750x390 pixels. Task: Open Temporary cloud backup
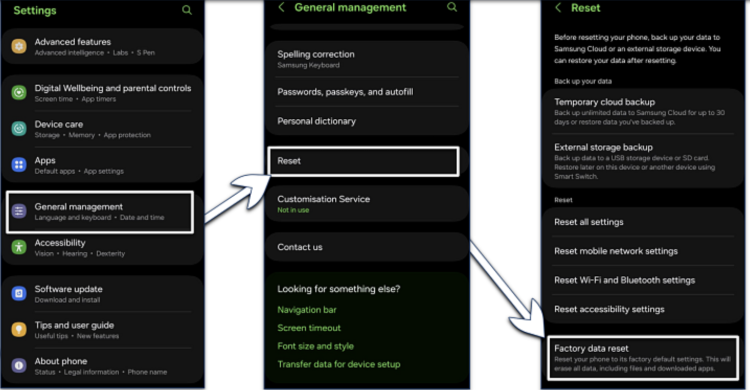643,111
